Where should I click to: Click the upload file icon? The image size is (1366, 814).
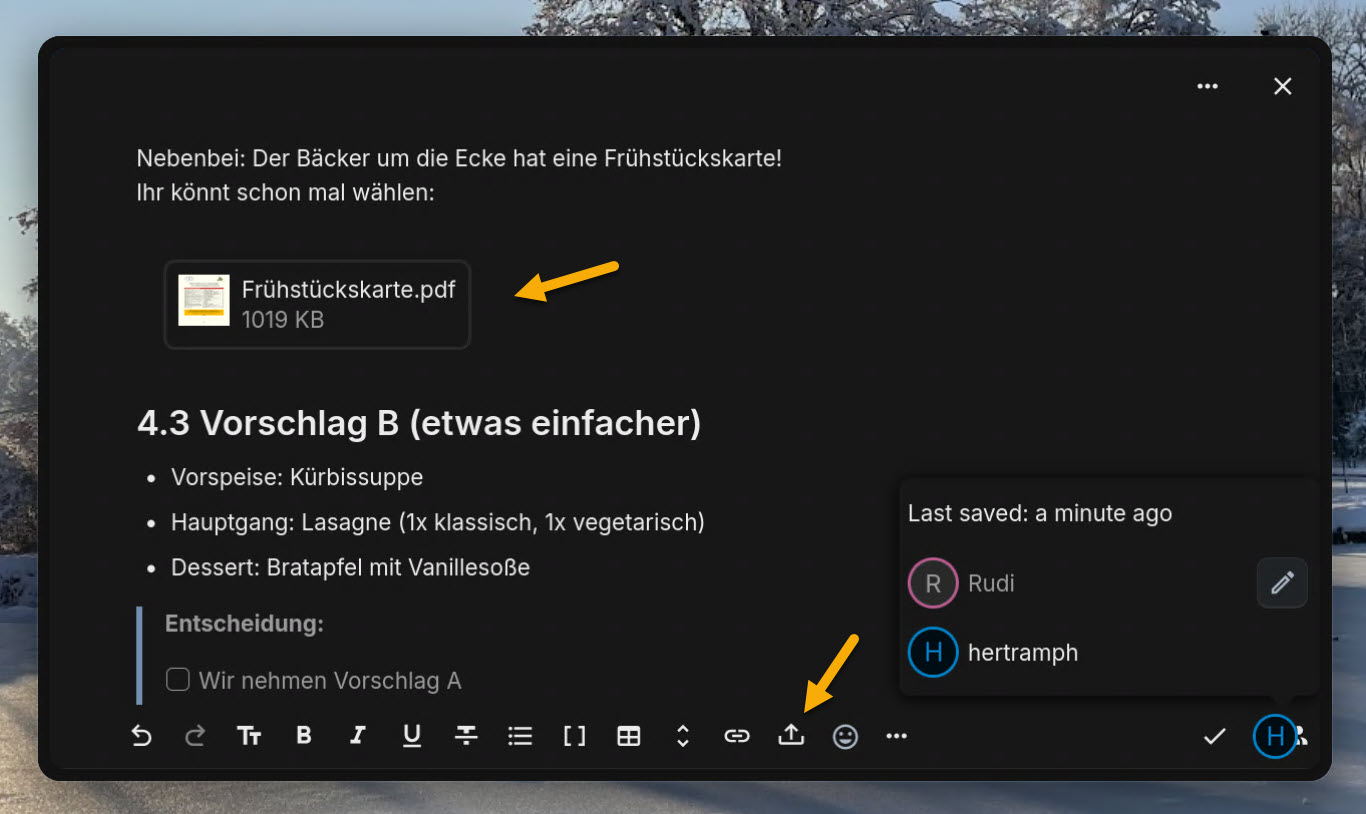pos(791,736)
